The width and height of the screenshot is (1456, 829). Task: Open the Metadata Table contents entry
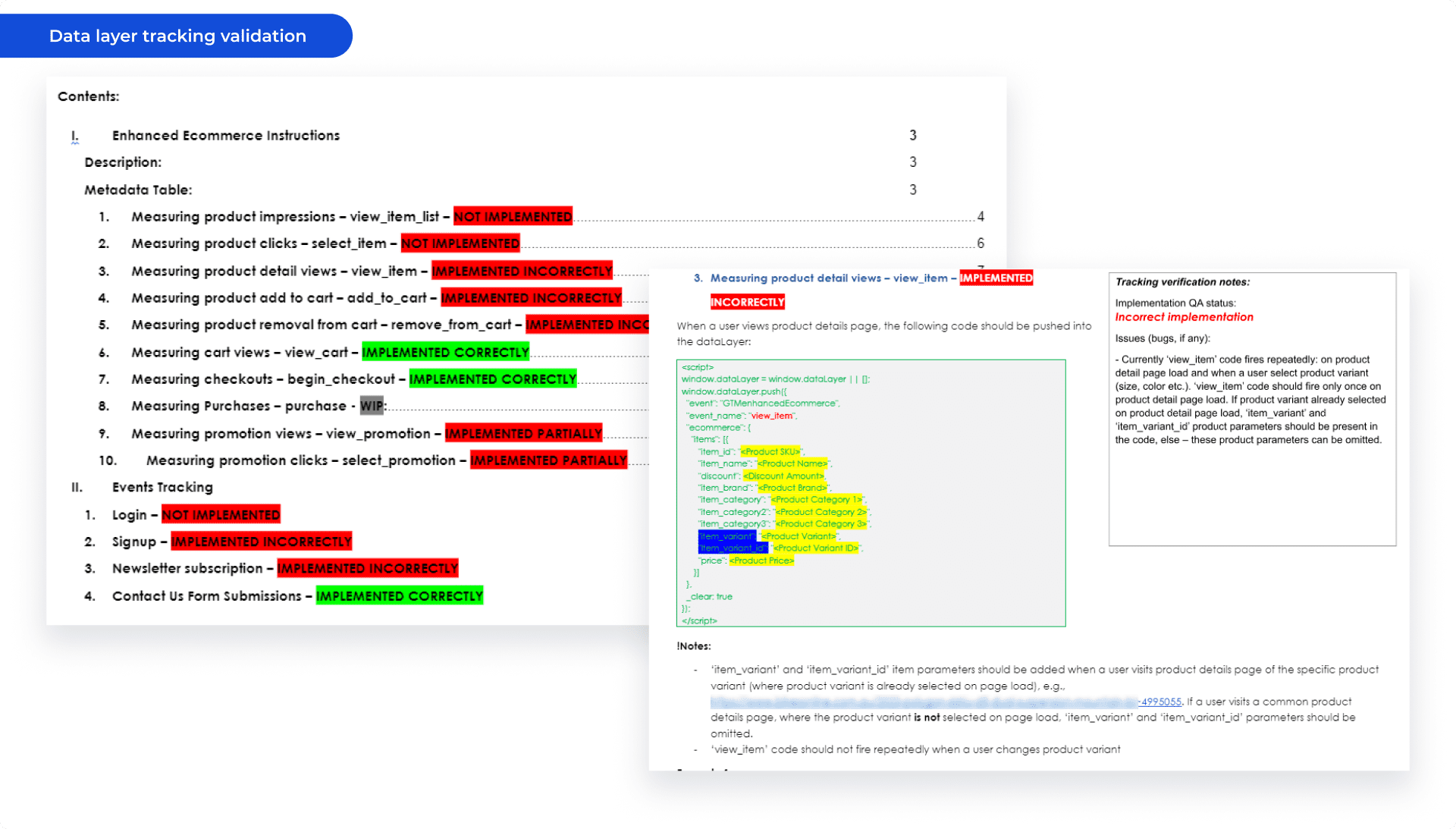[x=138, y=190]
